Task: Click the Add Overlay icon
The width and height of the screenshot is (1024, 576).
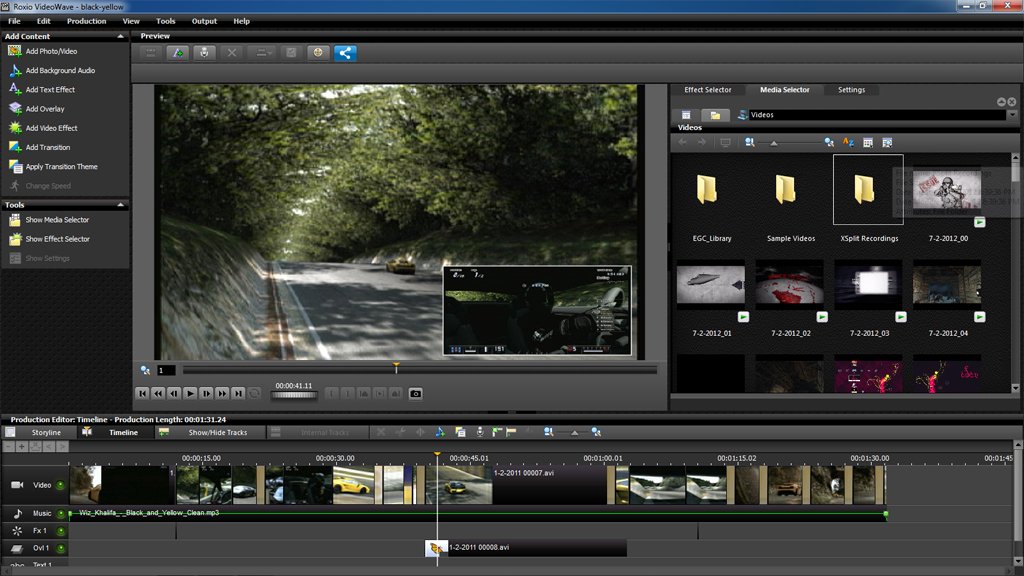Action: [16, 109]
